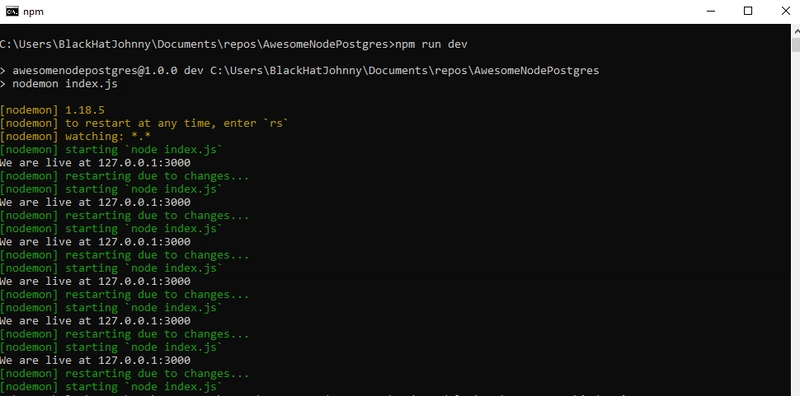Click the vertical scrollbar thumb
The width and height of the screenshot is (800, 396).
click(x=796, y=44)
